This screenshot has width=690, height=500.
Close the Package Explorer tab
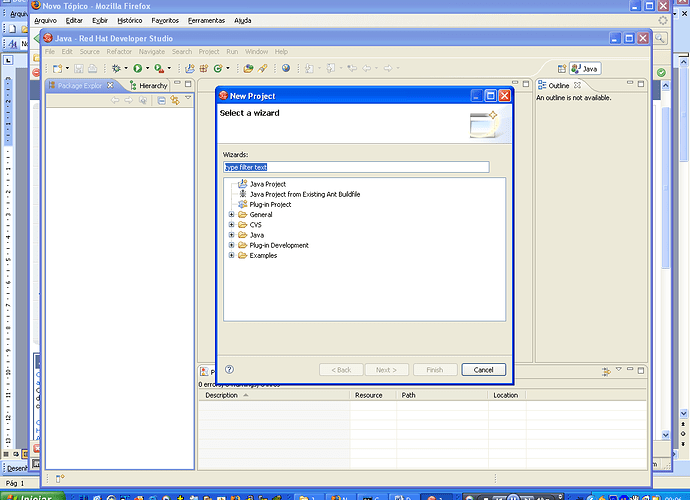pos(110,85)
